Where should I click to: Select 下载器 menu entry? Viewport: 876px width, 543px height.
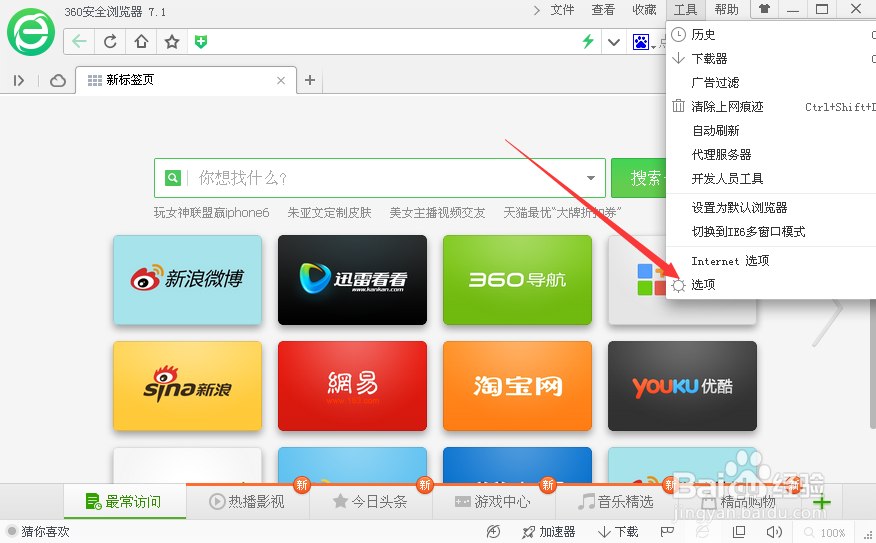click(771, 59)
